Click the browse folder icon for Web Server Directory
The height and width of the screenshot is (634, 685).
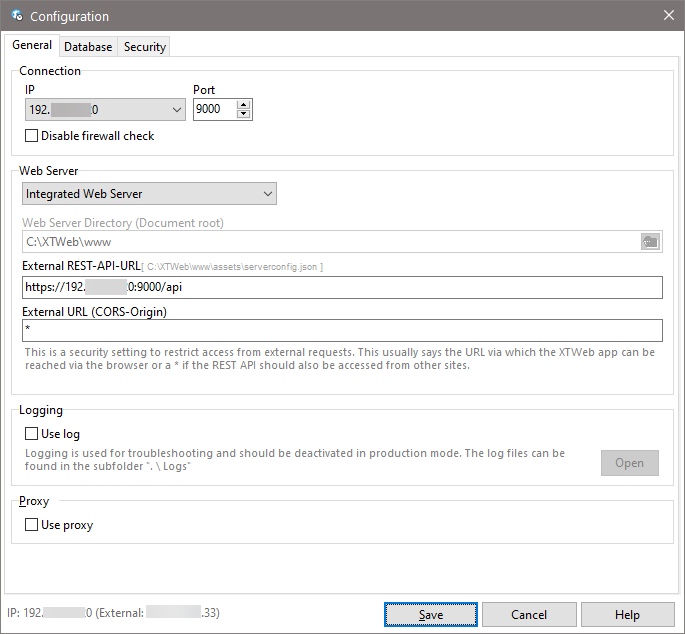click(x=650, y=241)
